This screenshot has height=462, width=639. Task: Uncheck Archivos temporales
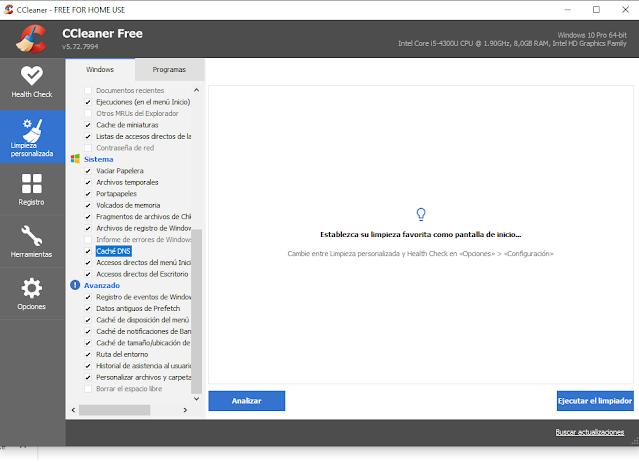click(88, 182)
